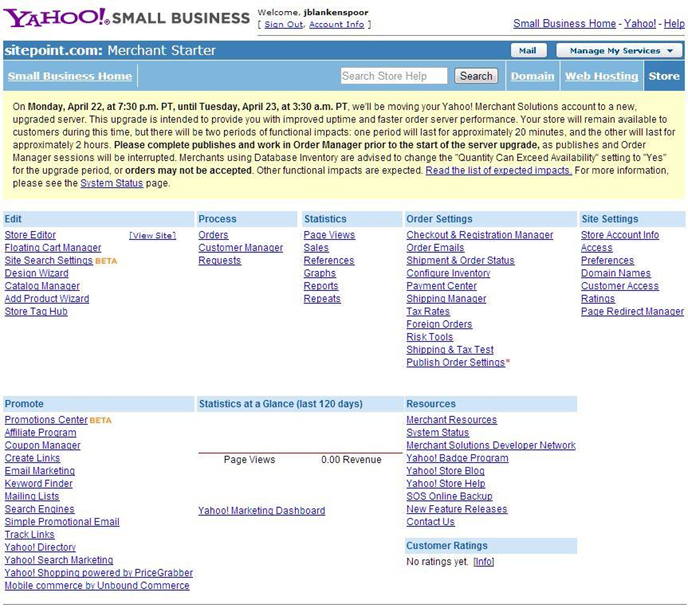This screenshot has height=612, width=688.
Task: Focus the Search Store Help field
Action: pyautogui.click(x=394, y=76)
